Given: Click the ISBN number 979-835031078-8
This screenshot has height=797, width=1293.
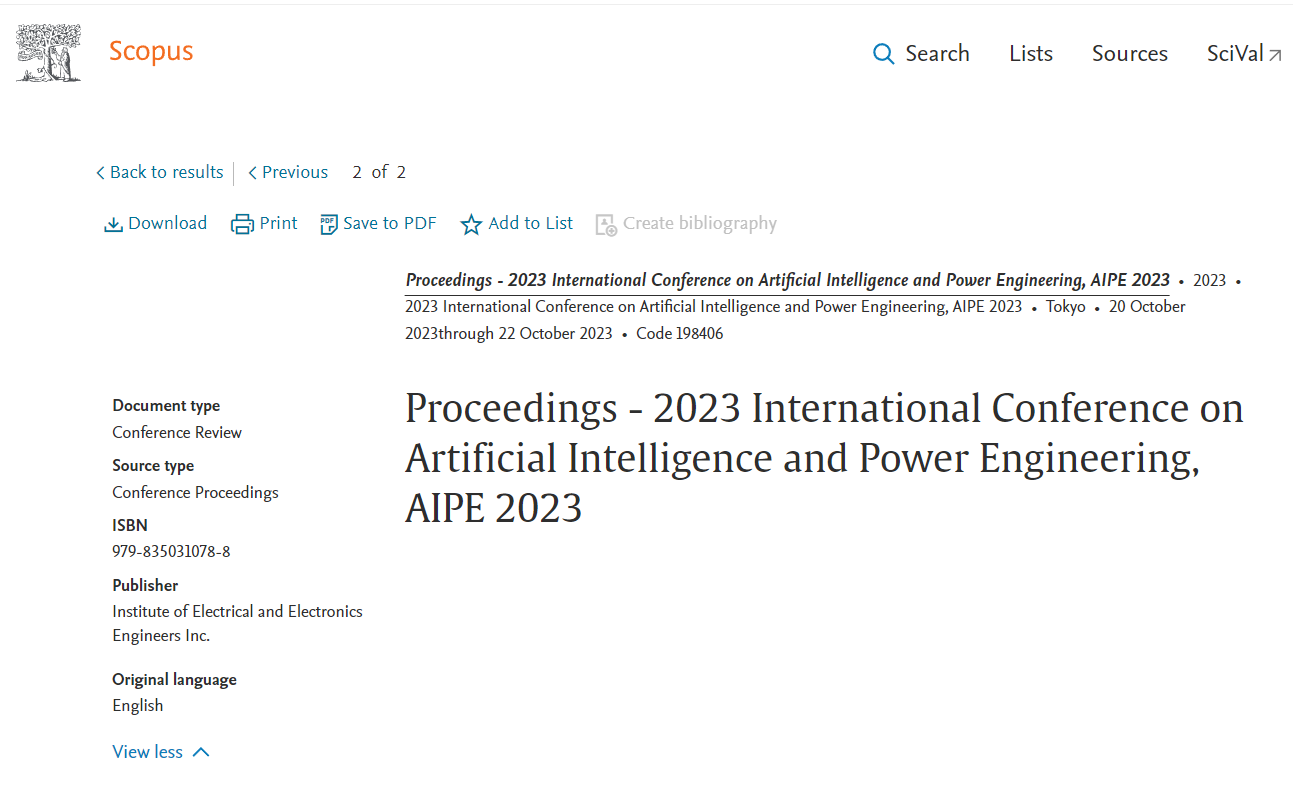Looking at the screenshot, I should pyautogui.click(x=171, y=551).
